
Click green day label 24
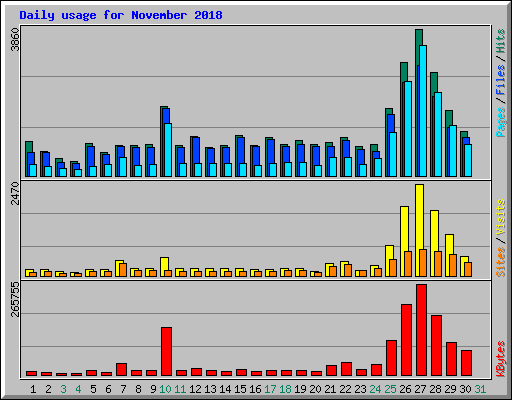coord(375,389)
